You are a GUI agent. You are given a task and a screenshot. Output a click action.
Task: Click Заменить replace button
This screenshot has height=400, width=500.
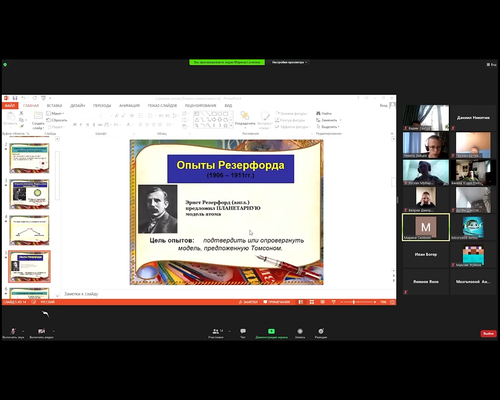pyautogui.click(x=328, y=120)
